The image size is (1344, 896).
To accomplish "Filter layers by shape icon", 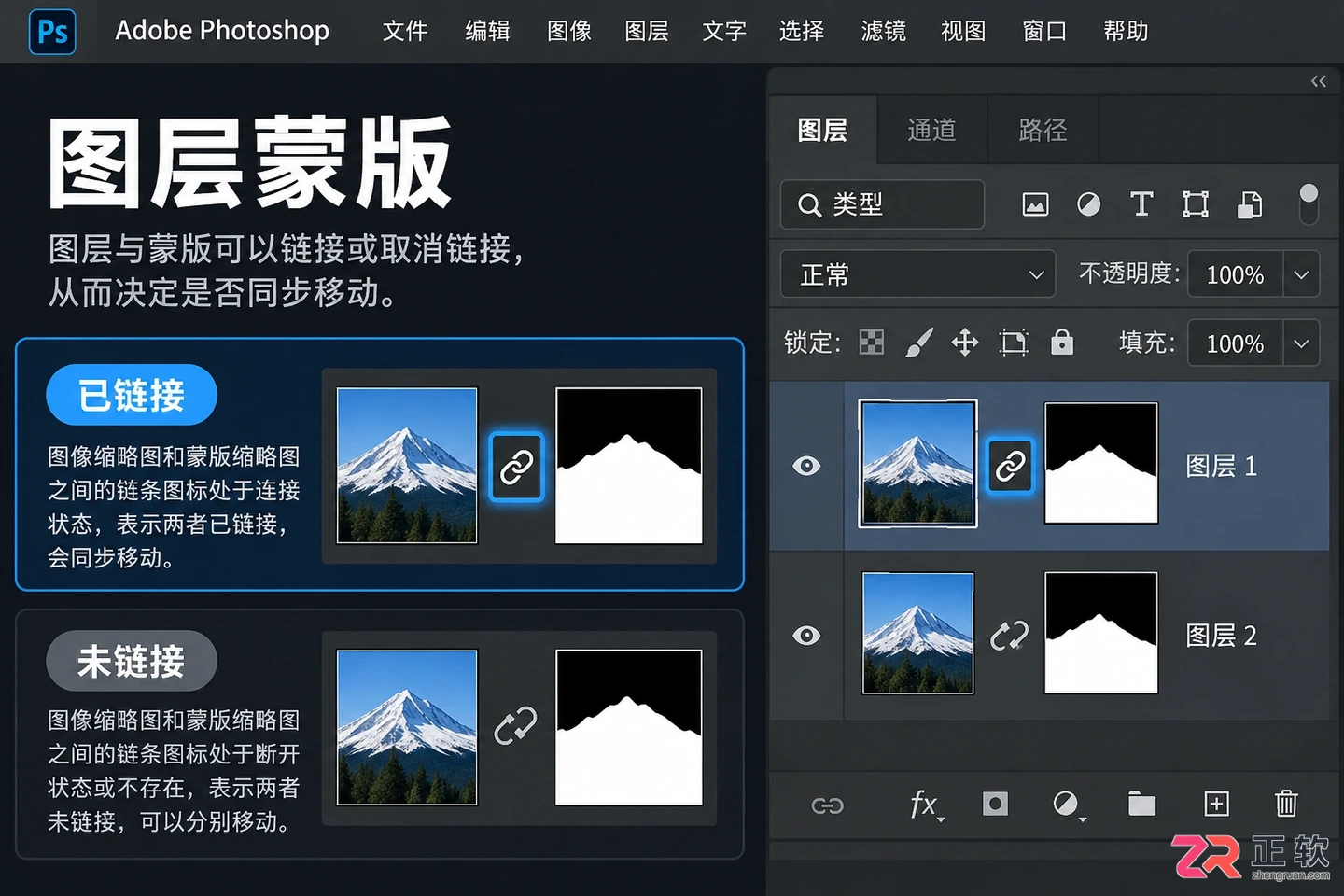I will click(x=1196, y=204).
